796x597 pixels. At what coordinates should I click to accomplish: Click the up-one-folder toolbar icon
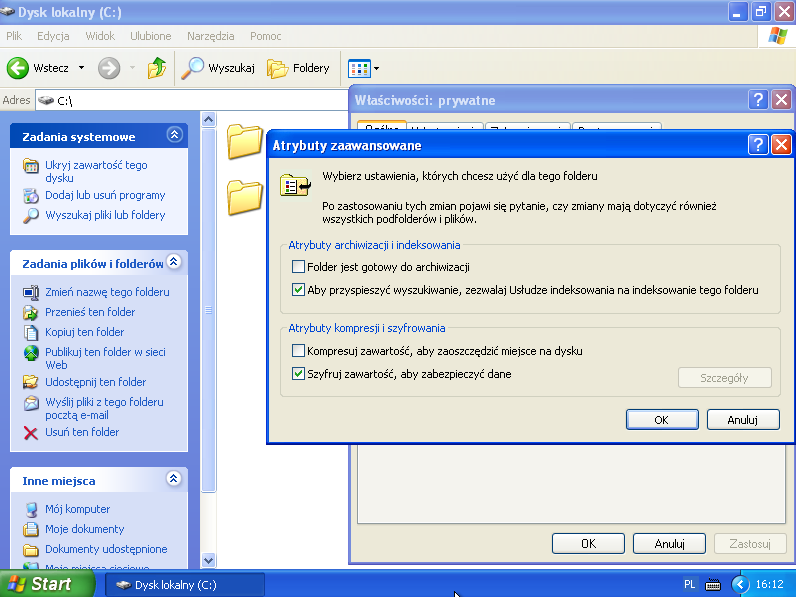[157, 68]
